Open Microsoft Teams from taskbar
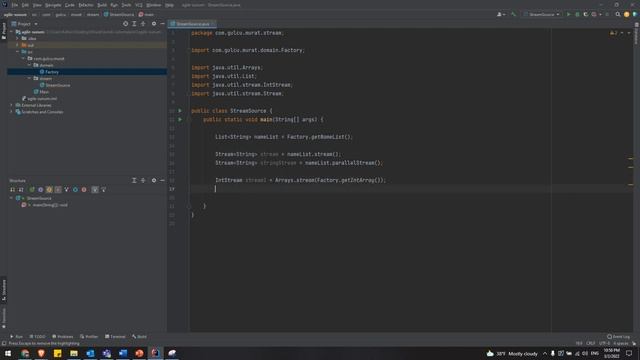The width and height of the screenshot is (640, 360). [x=107, y=353]
